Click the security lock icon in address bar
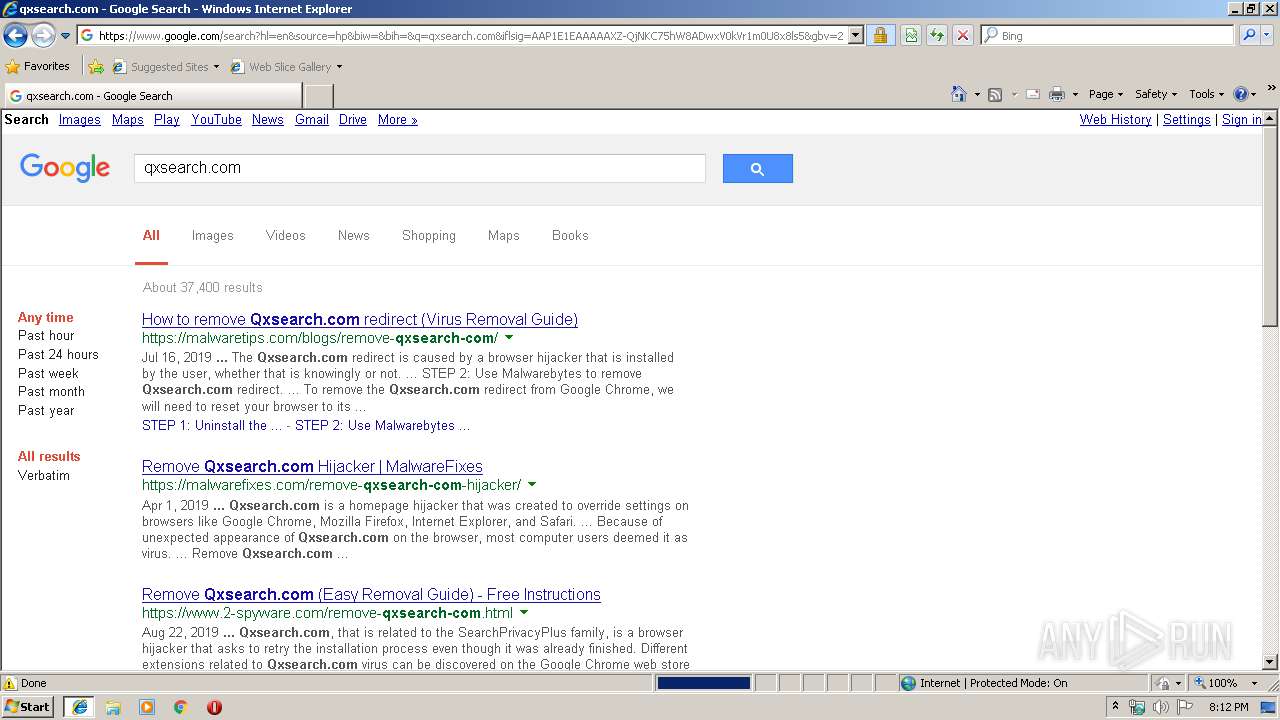 (880, 35)
